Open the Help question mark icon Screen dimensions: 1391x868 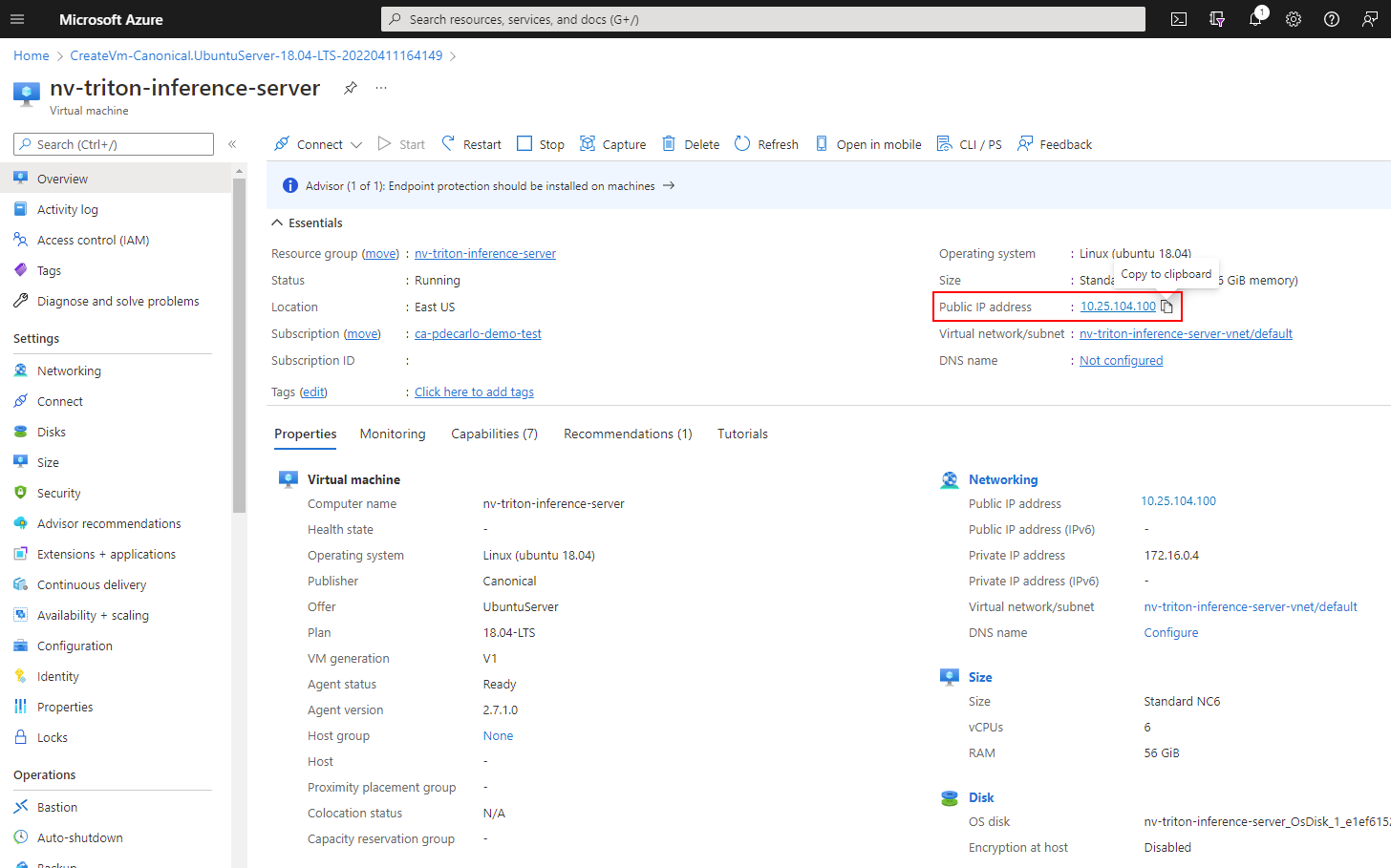[1332, 19]
